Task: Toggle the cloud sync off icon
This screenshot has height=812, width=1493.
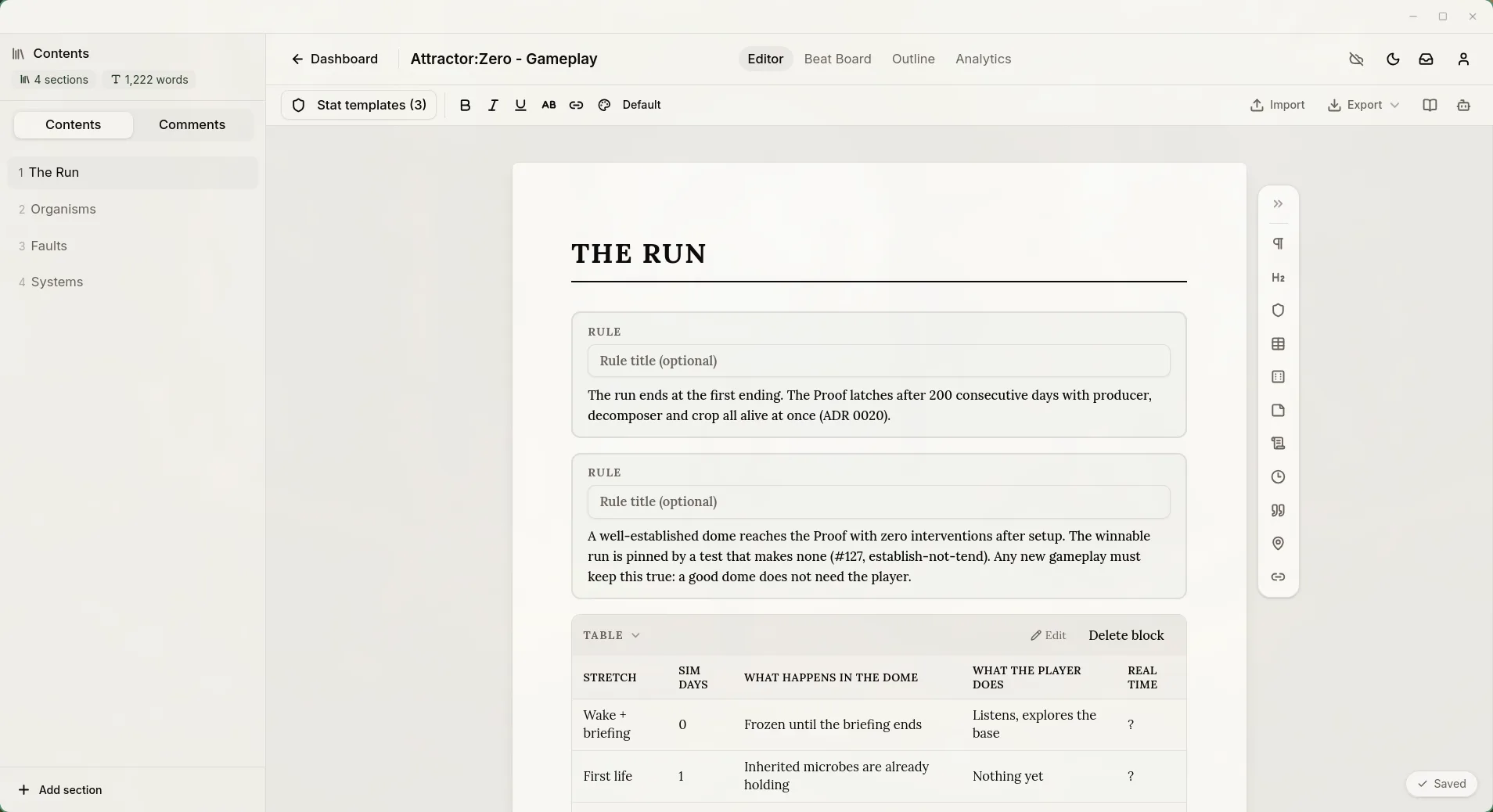Action: (x=1357, y=59)
